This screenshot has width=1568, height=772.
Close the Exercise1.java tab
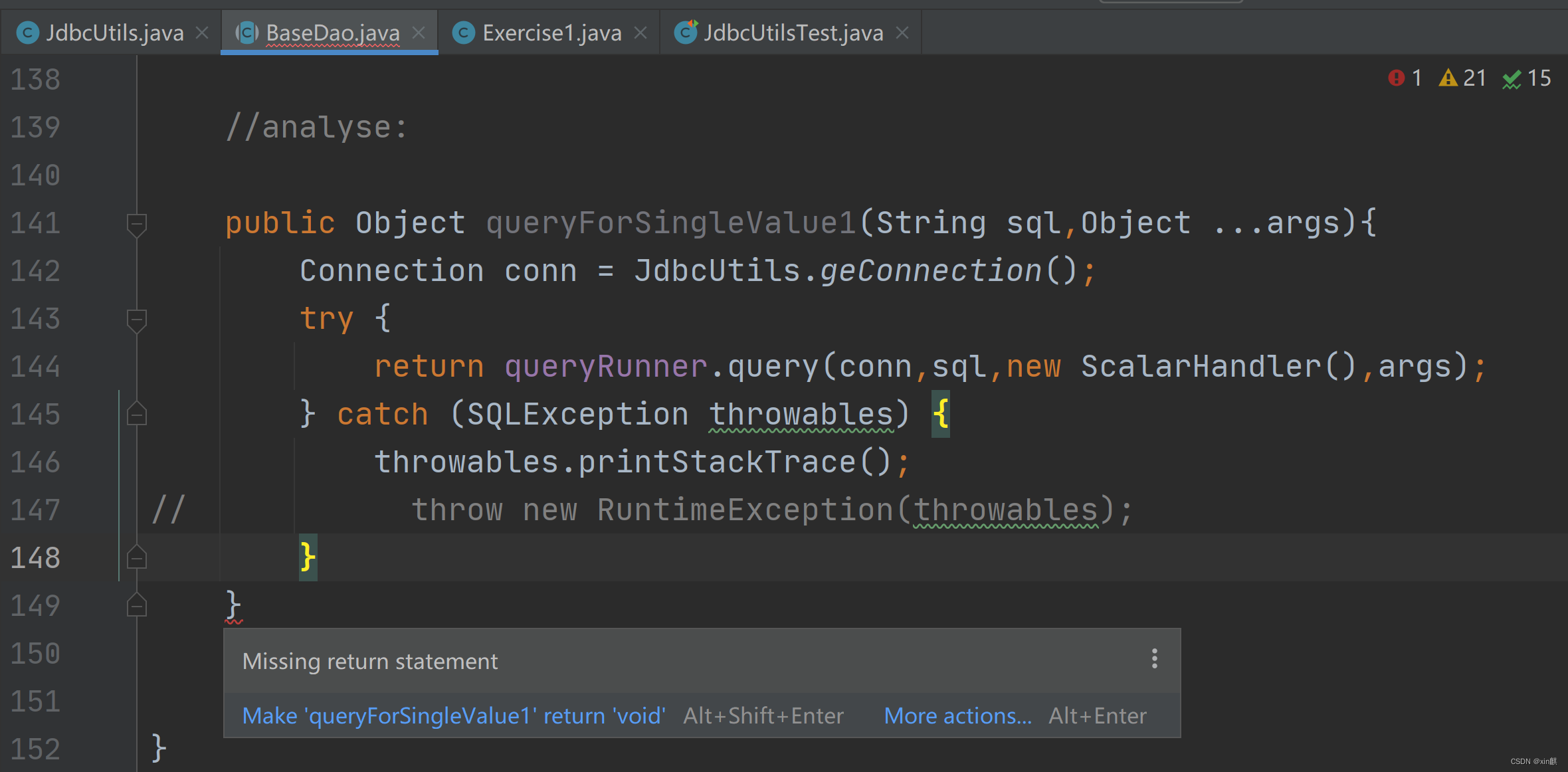[x=640, y=33]
